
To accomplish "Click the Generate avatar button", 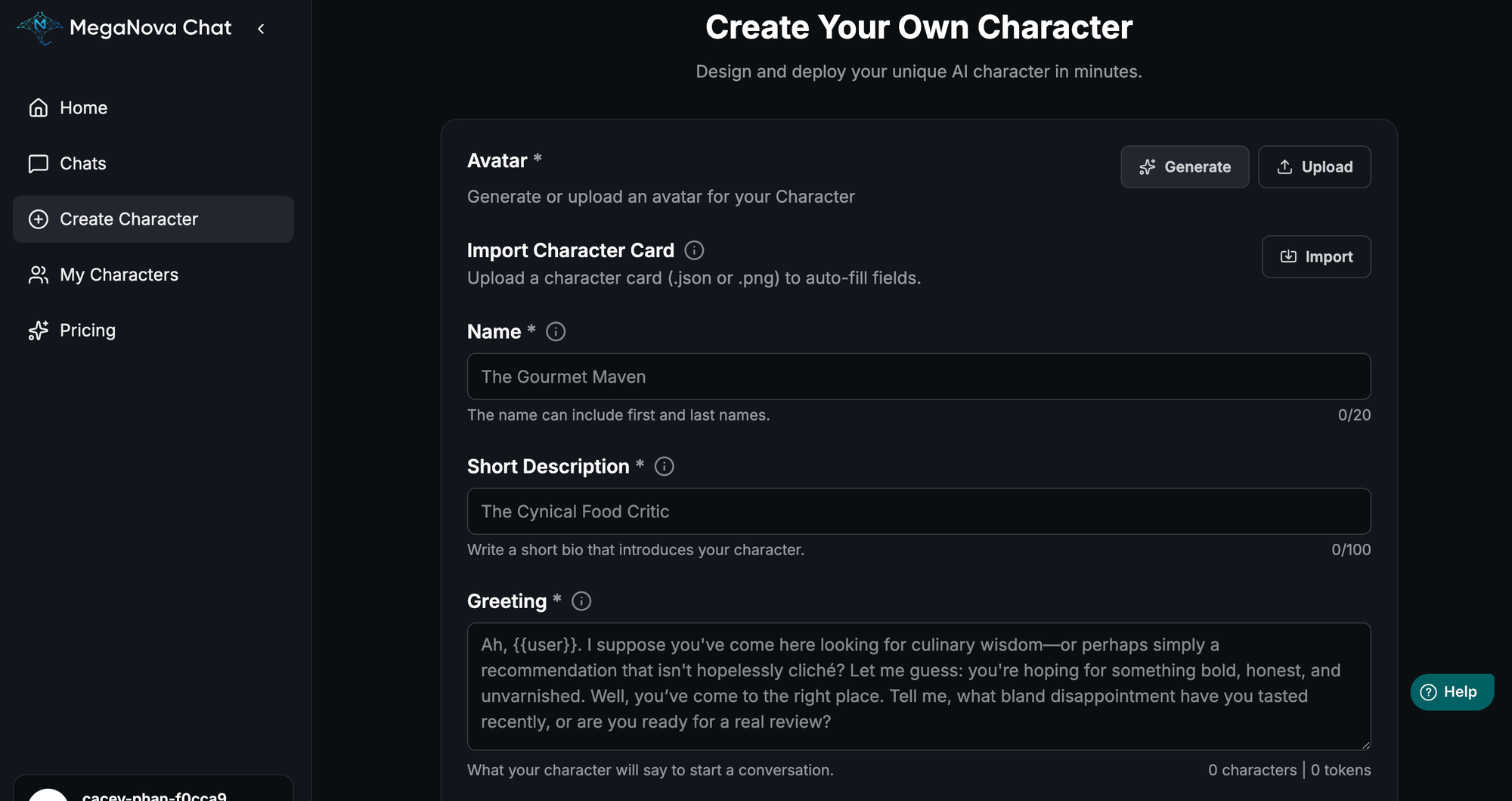I will (1184, 167).
